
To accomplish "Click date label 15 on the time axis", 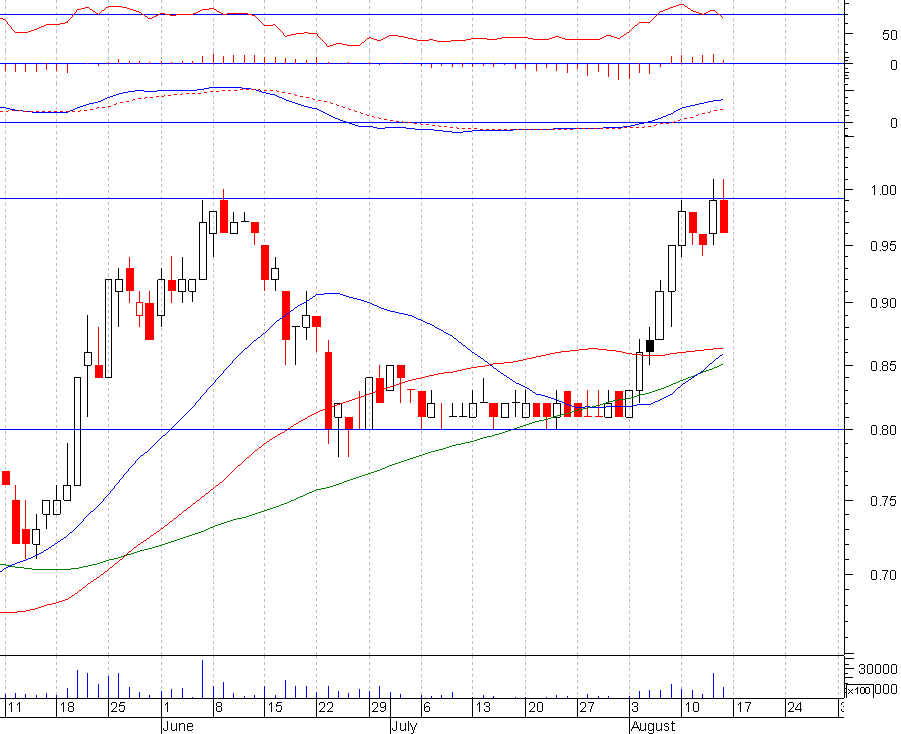I will point(275,707).
